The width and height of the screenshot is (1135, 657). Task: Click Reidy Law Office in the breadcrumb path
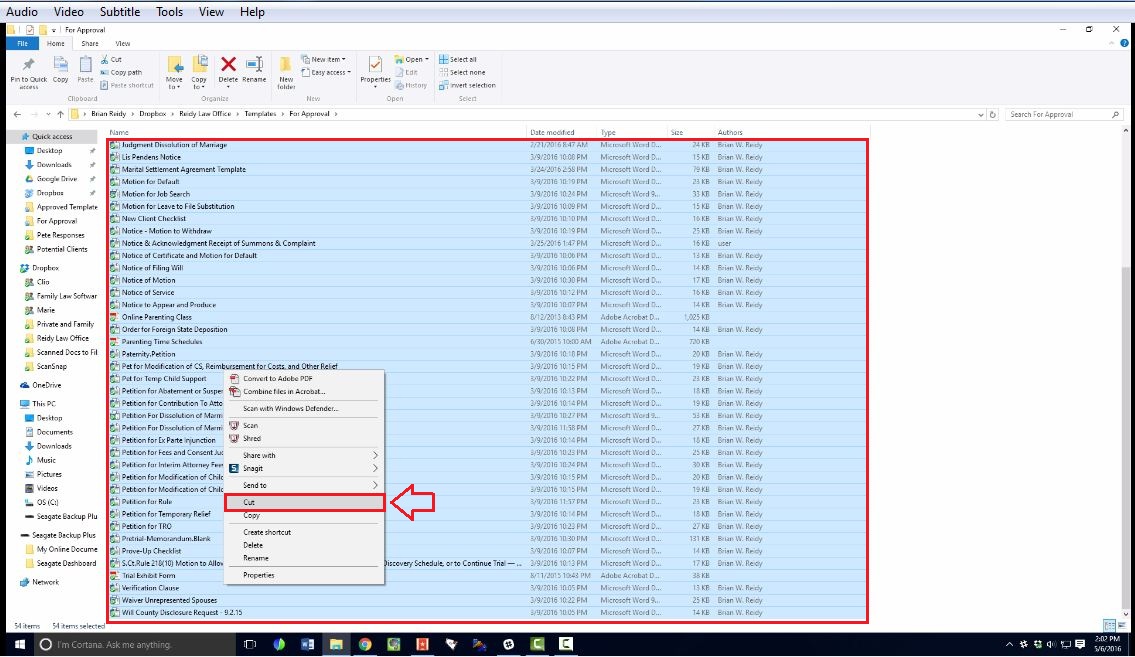[205, 114]
